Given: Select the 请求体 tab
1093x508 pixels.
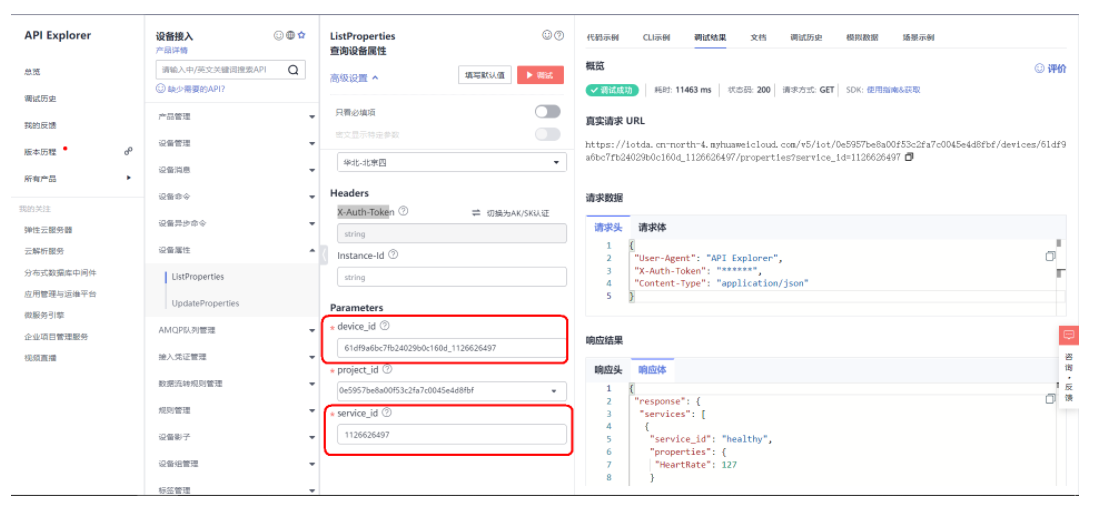Looking at the screenshot, I should (653, 227).
